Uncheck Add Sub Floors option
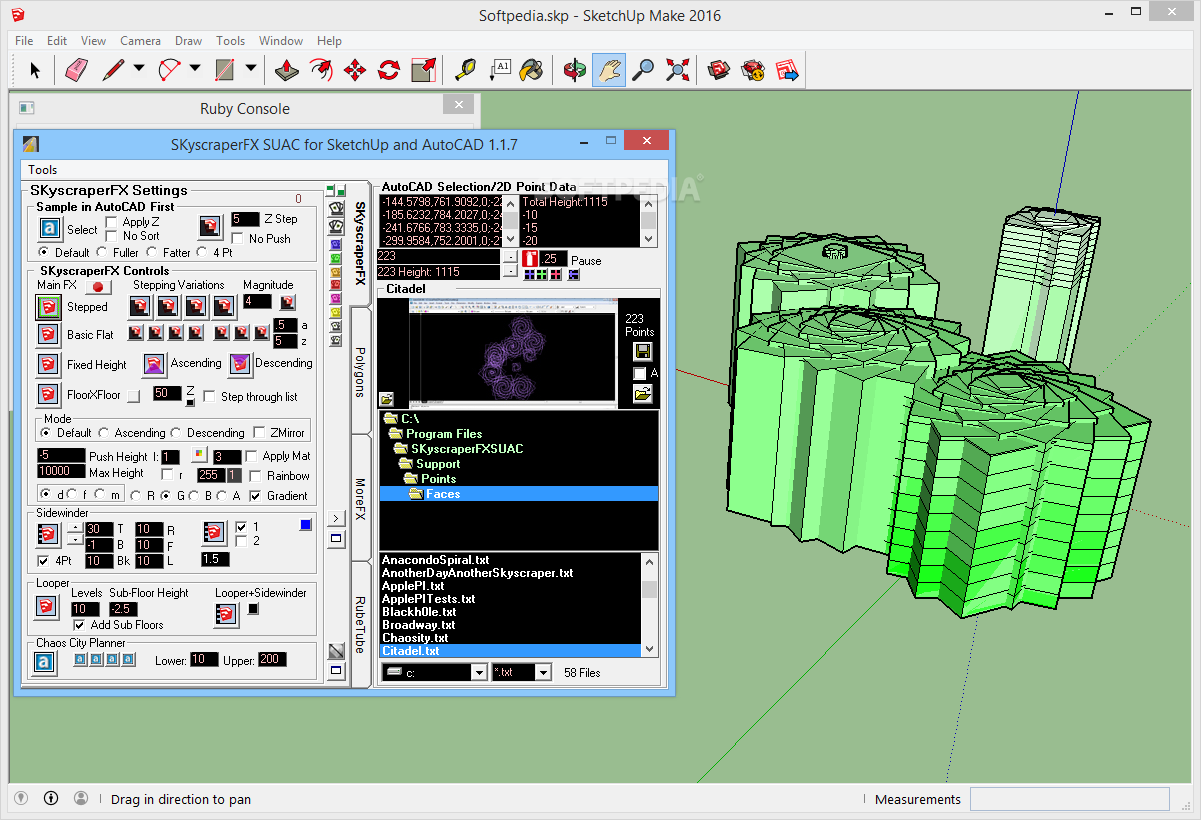The height and width of the screenshot is (820, 1201). tap(81, 625)
